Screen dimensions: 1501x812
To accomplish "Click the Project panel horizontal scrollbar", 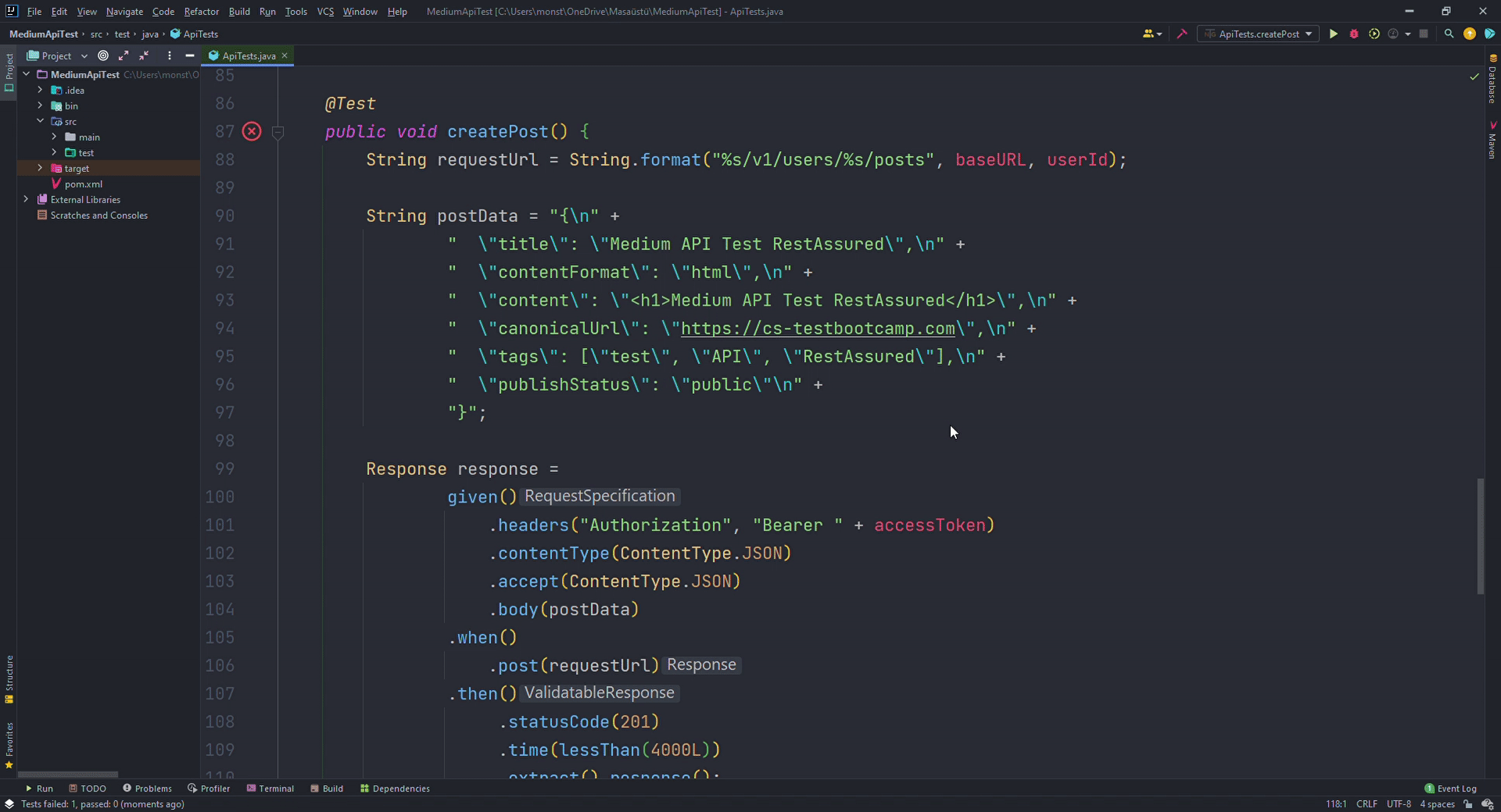I will point(68,774).
